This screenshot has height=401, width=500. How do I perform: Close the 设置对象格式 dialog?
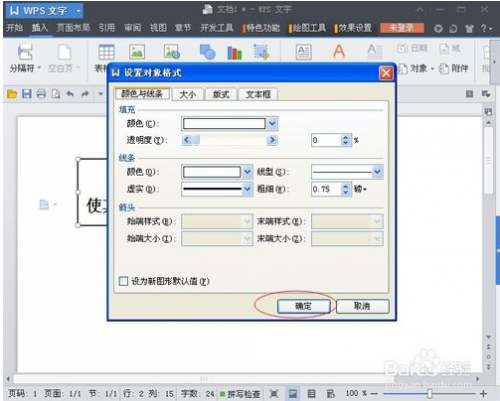click(x=386, y=73)
